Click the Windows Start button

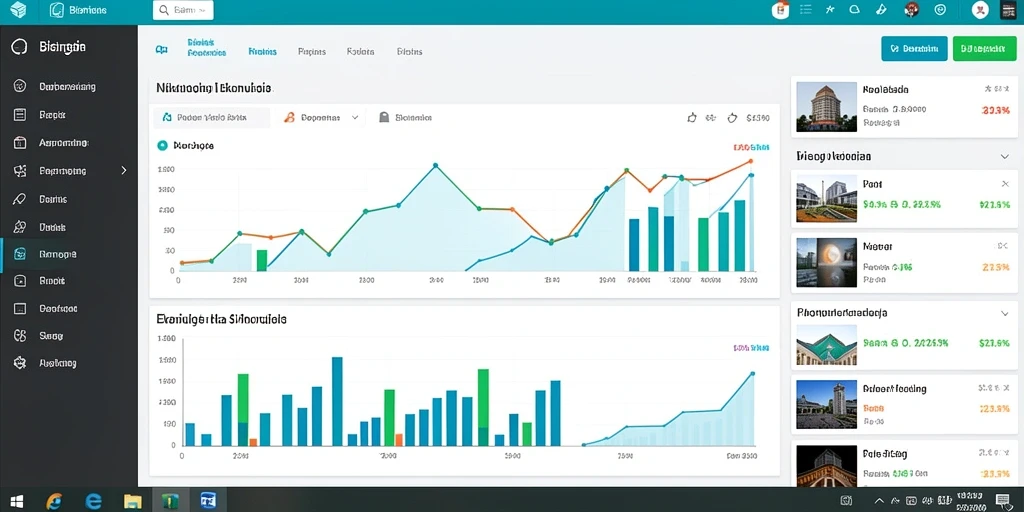click(x=17, y=501)
